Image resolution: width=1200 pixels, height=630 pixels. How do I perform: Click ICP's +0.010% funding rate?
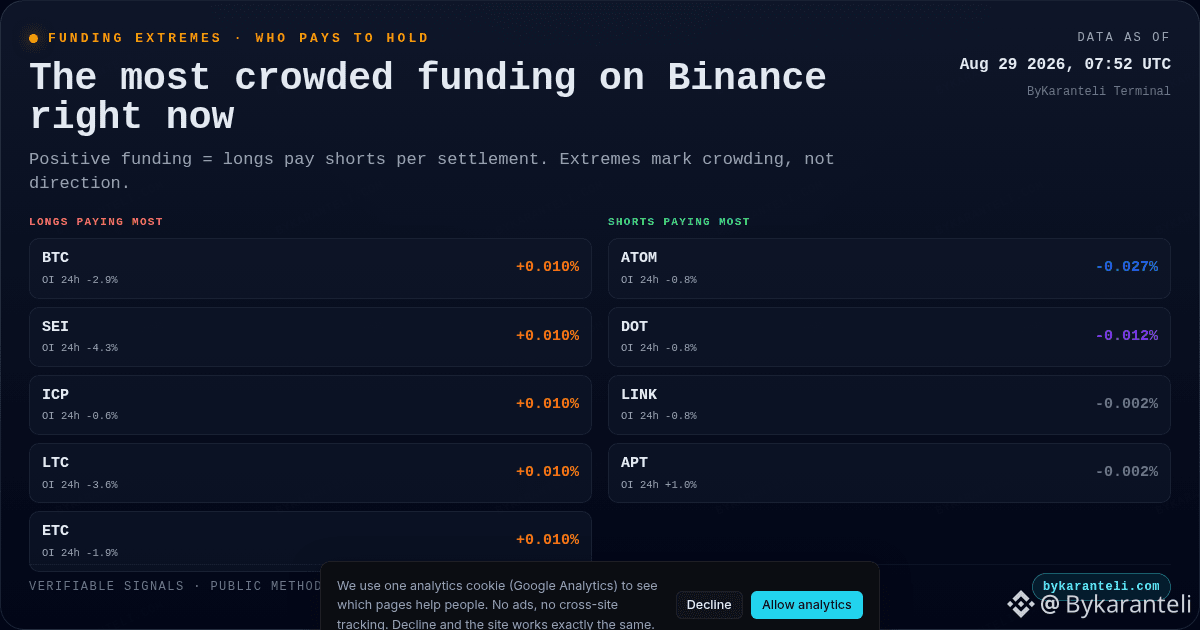coord(547,404)
